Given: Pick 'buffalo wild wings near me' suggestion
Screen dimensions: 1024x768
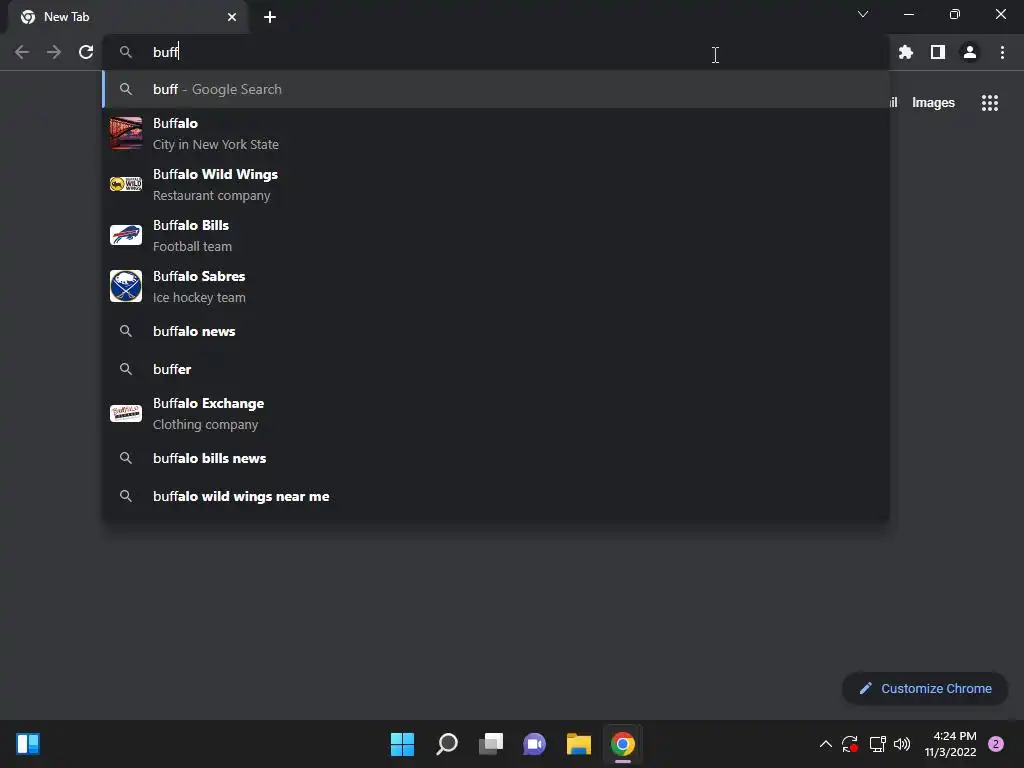Looking at the screenshot, I should pos(496,496).
